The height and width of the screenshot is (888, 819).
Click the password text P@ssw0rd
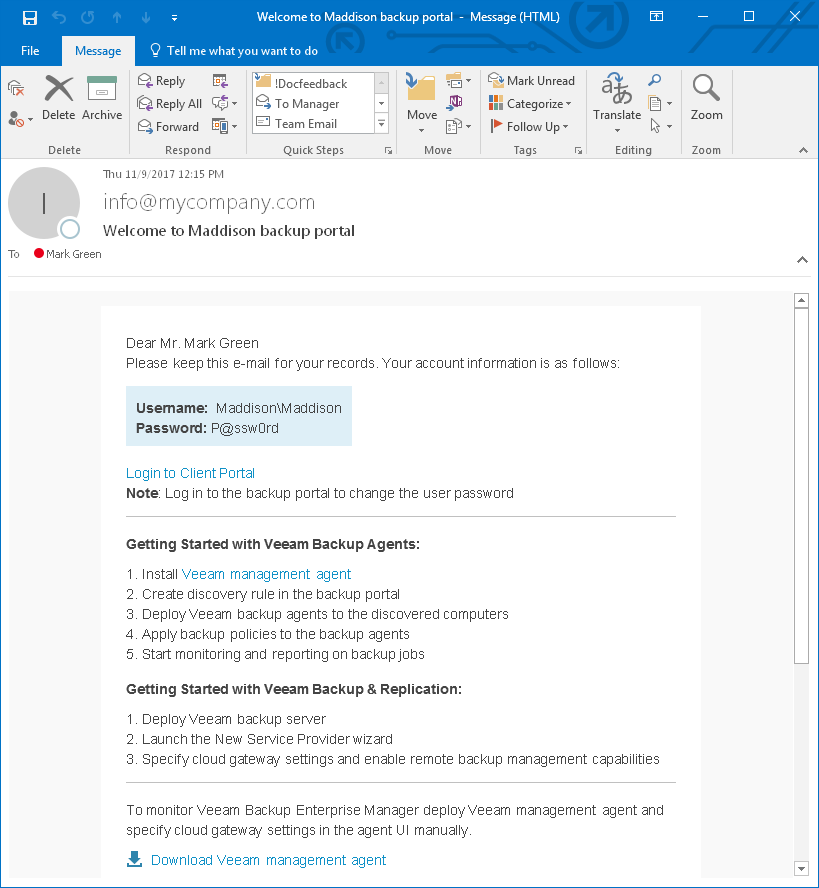tap(245, 428)
